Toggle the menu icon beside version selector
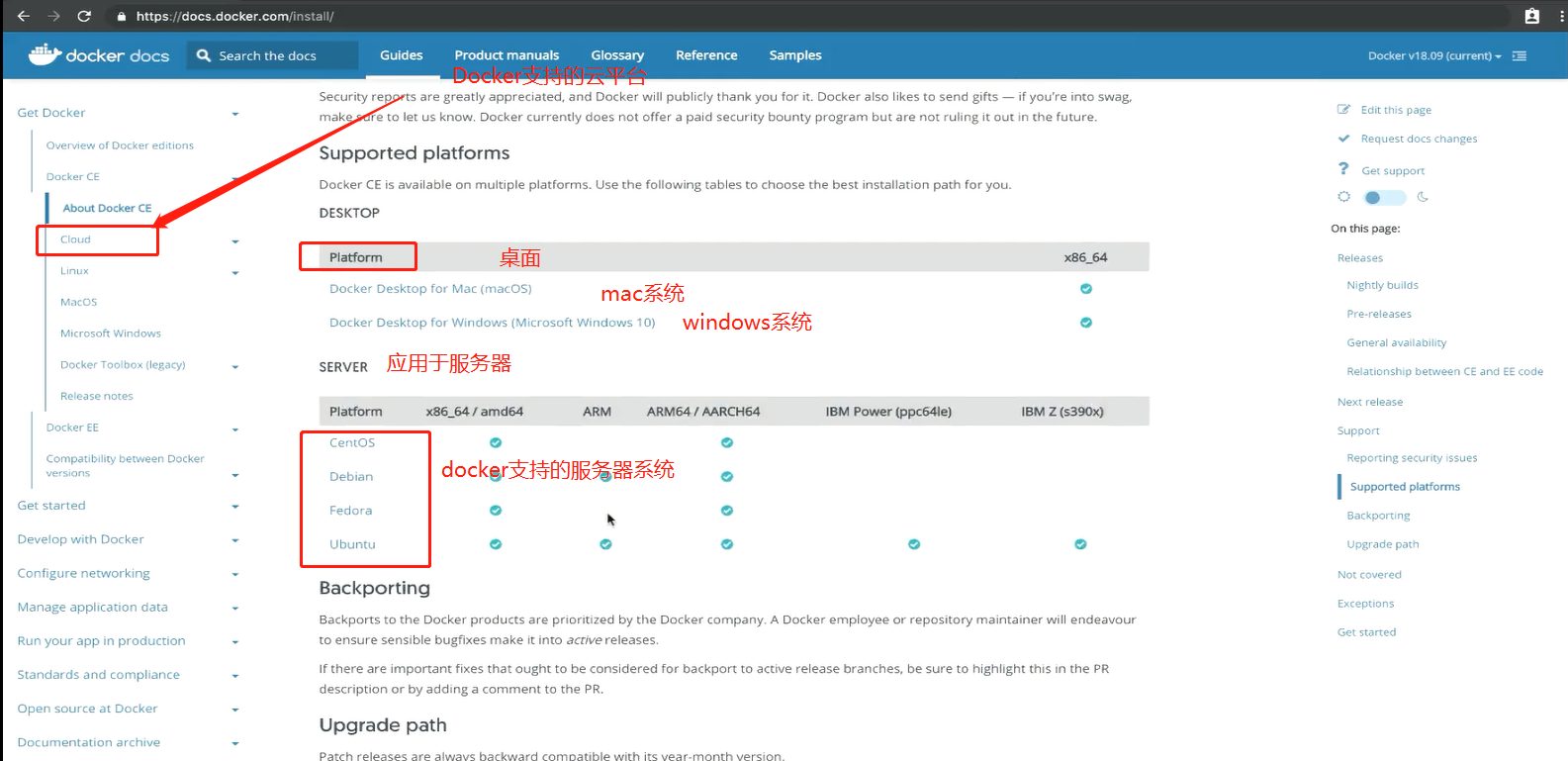The image size is (1568, 761). coord(1520,55)
